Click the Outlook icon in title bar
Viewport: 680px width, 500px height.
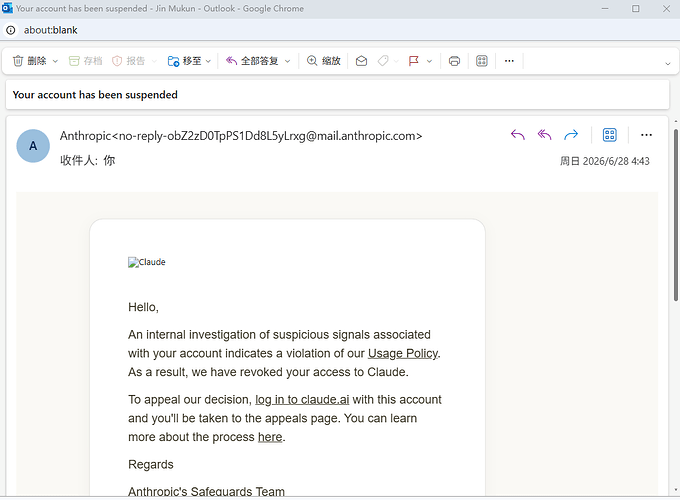7,8
